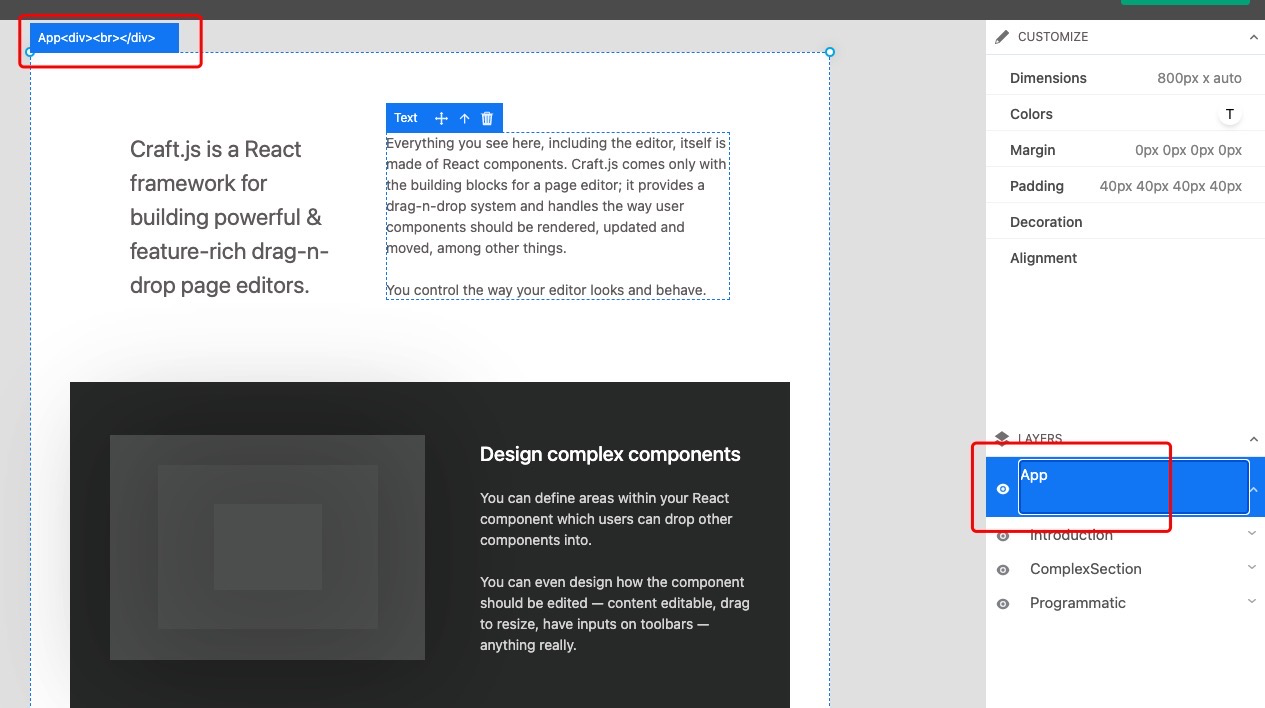Click the move icon in the Text toolbar

441,118
